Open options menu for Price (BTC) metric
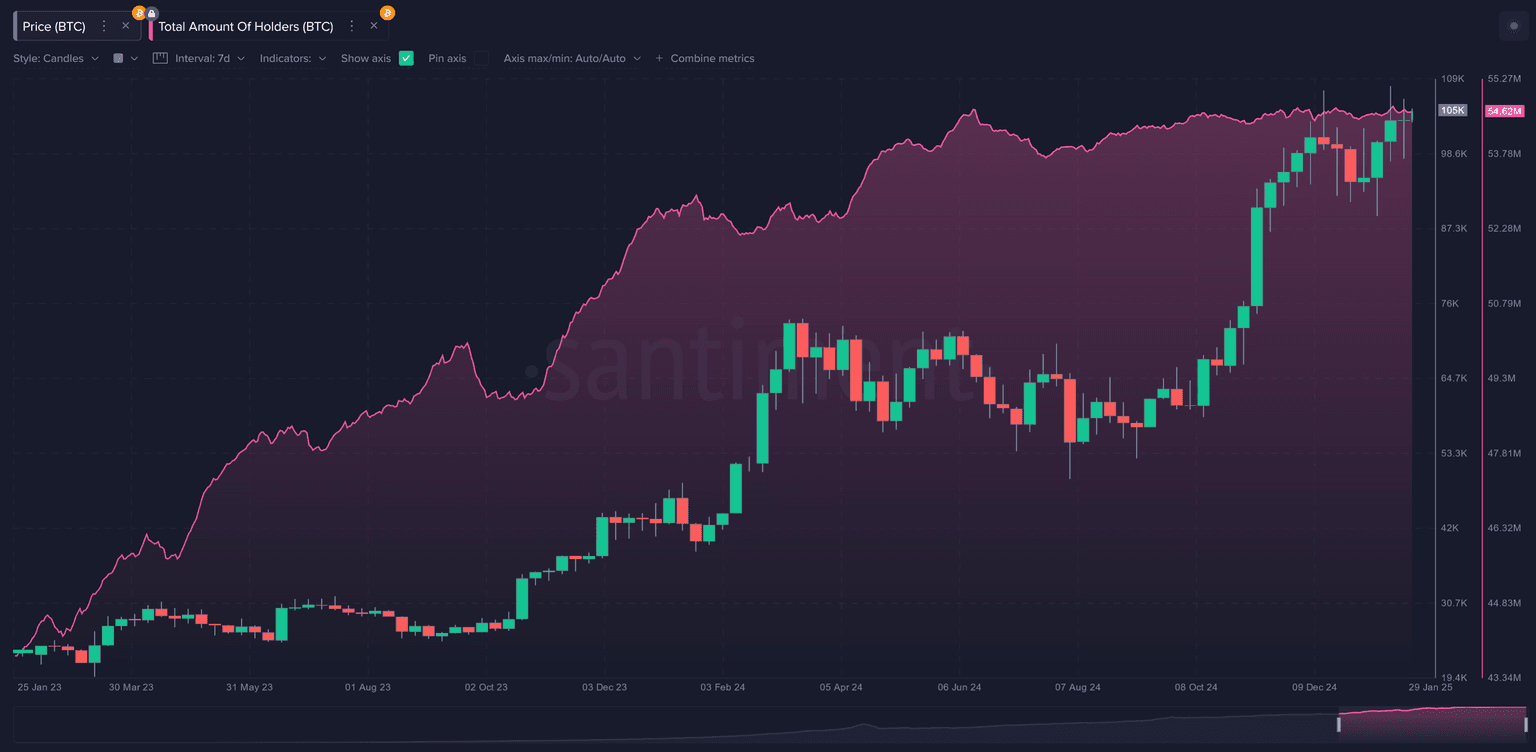Viewport: 1536px width, 752px height. [104, 26]
